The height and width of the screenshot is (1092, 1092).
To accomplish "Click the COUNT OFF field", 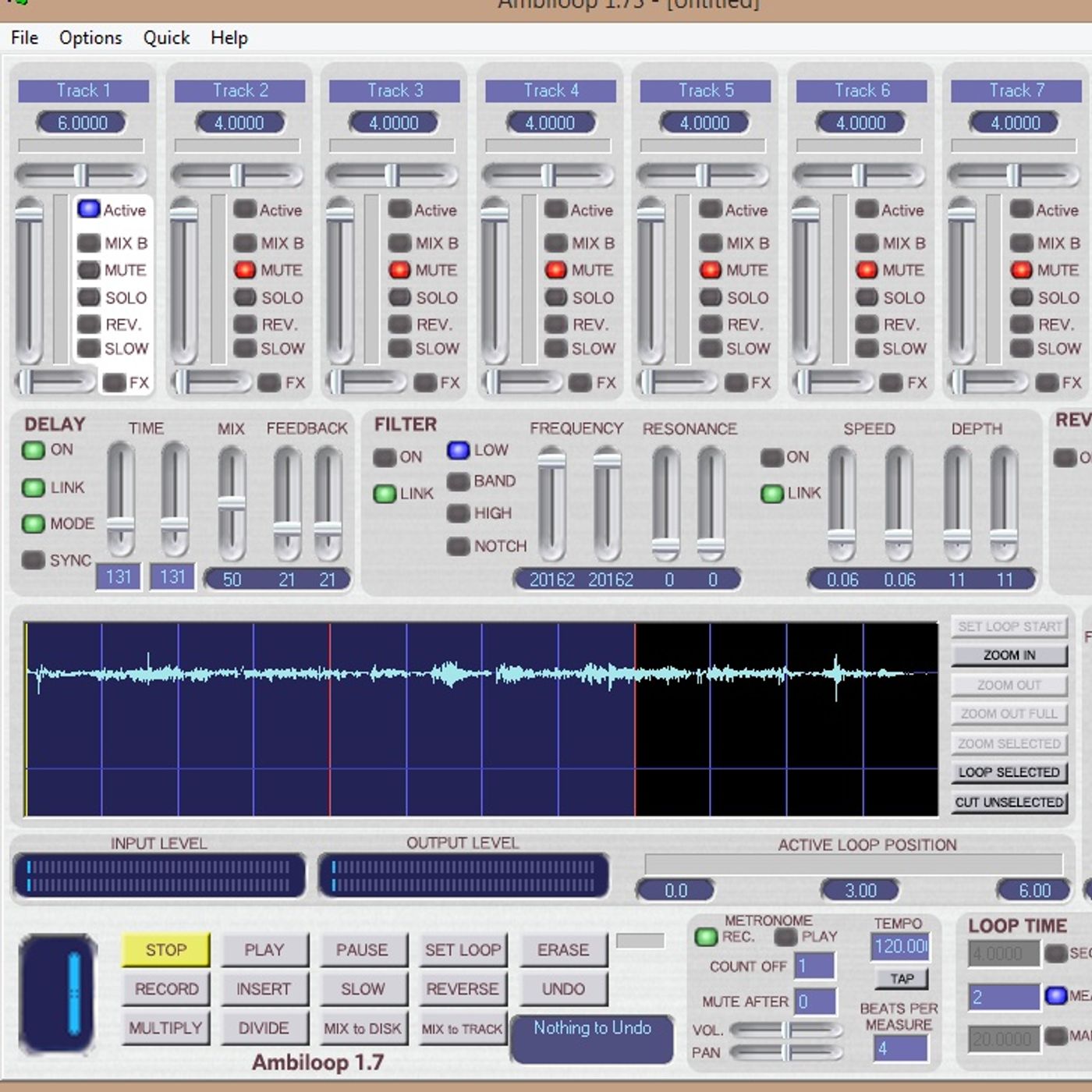I will [x=814, y=966].
